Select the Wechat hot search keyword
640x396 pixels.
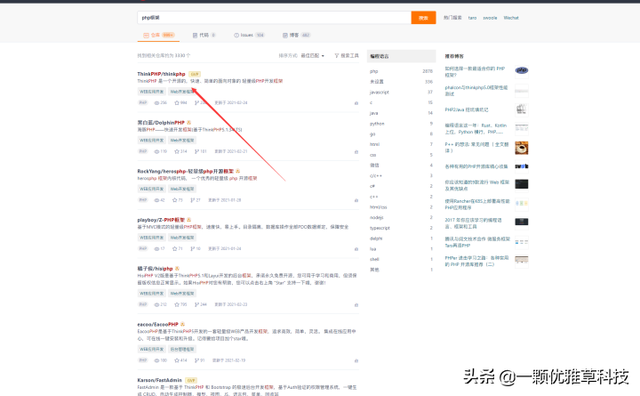pos(511,18)
